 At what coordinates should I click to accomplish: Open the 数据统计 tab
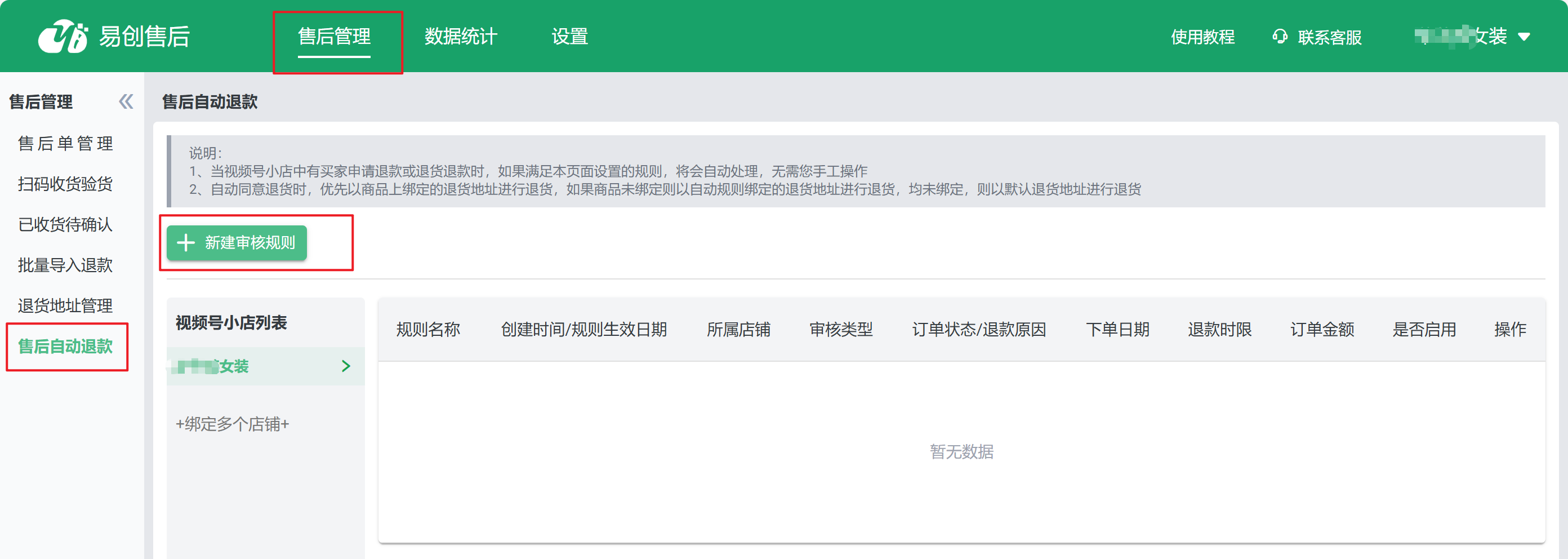[461, 37]
